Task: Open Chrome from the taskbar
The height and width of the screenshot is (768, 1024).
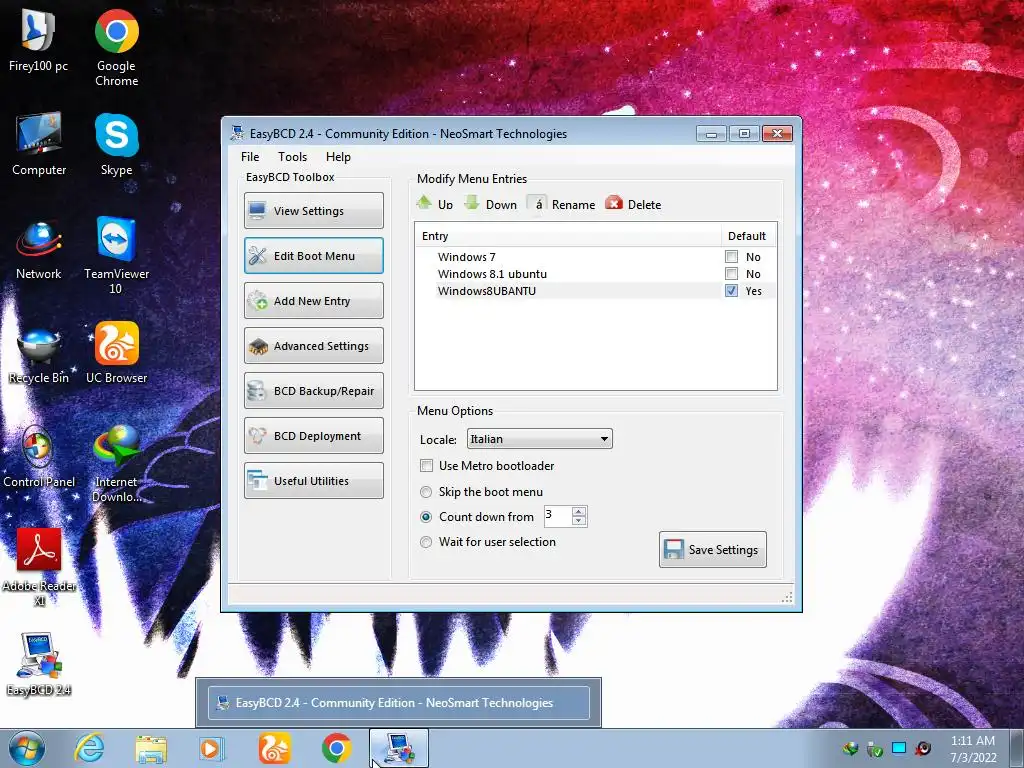Action: point(336,748)
